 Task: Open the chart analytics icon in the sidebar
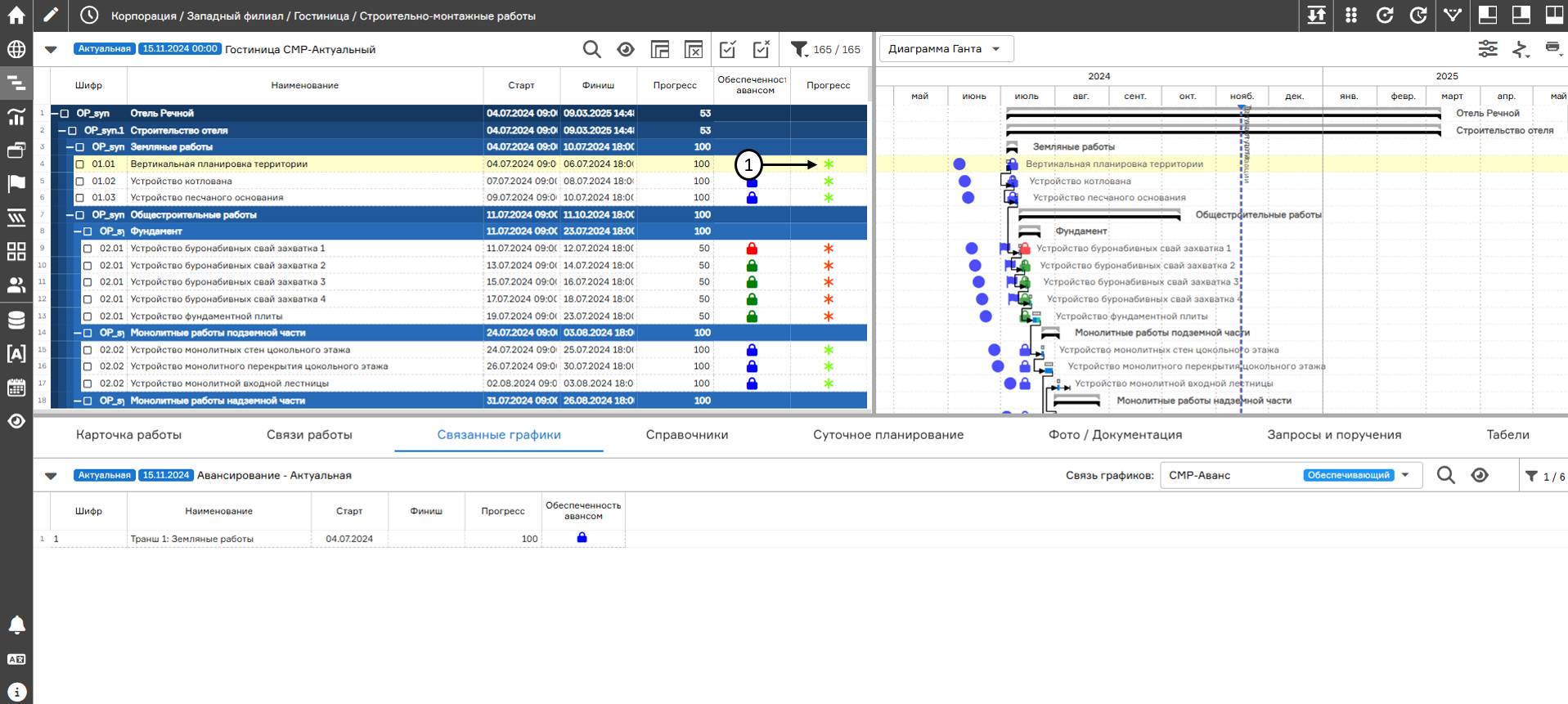tap(16, 117)
